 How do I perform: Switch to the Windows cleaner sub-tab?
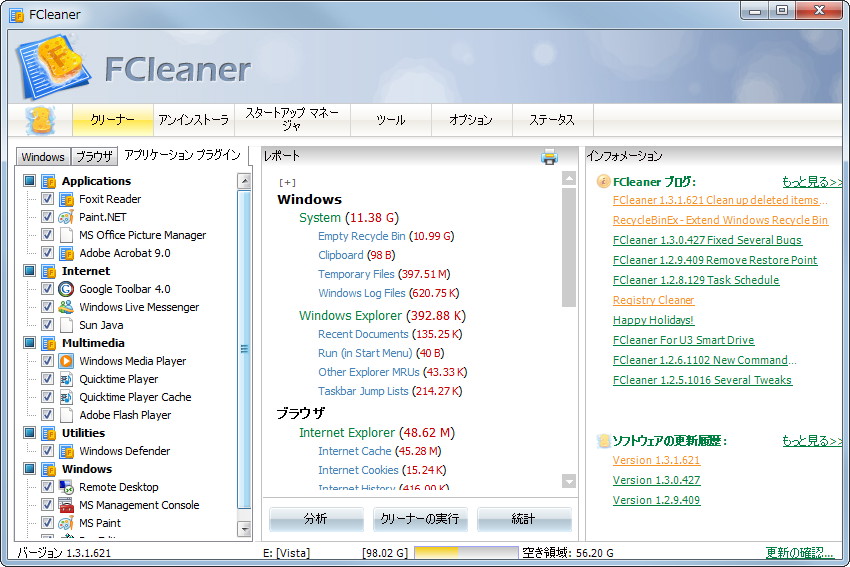coord(43,157)
